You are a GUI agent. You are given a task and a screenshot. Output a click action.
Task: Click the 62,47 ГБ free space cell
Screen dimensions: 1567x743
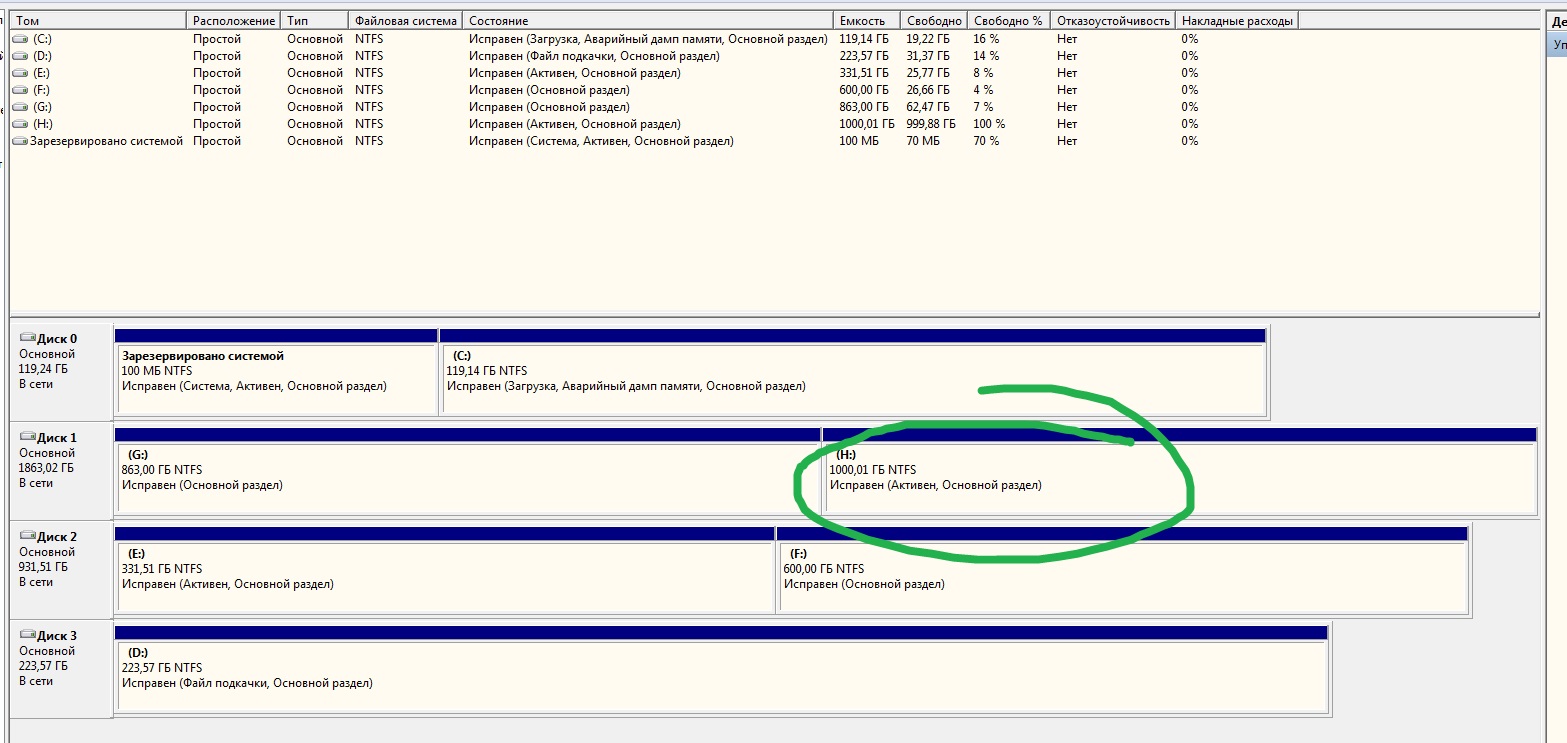tap(928, 107)
